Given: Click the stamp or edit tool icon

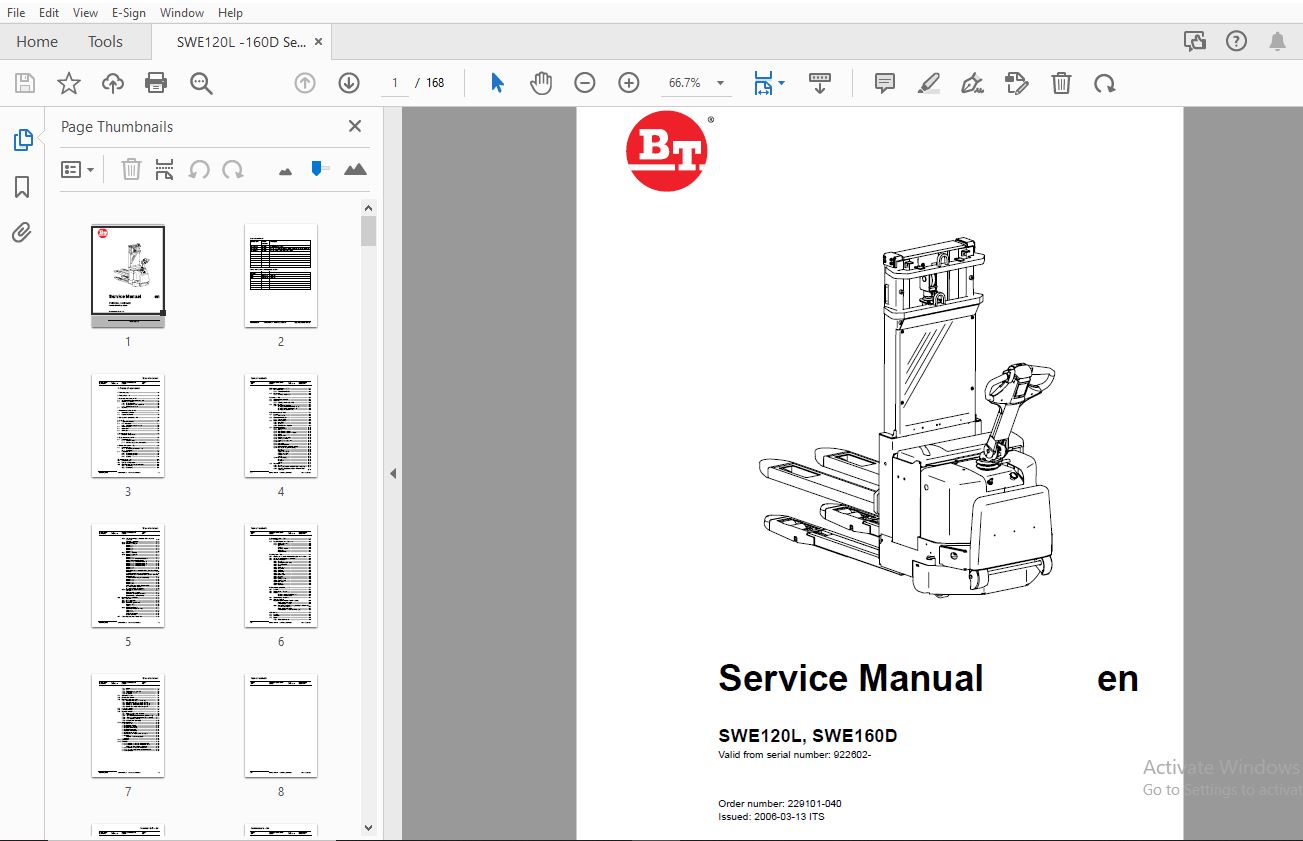Looking at the screenshot, I should 1016,83.
